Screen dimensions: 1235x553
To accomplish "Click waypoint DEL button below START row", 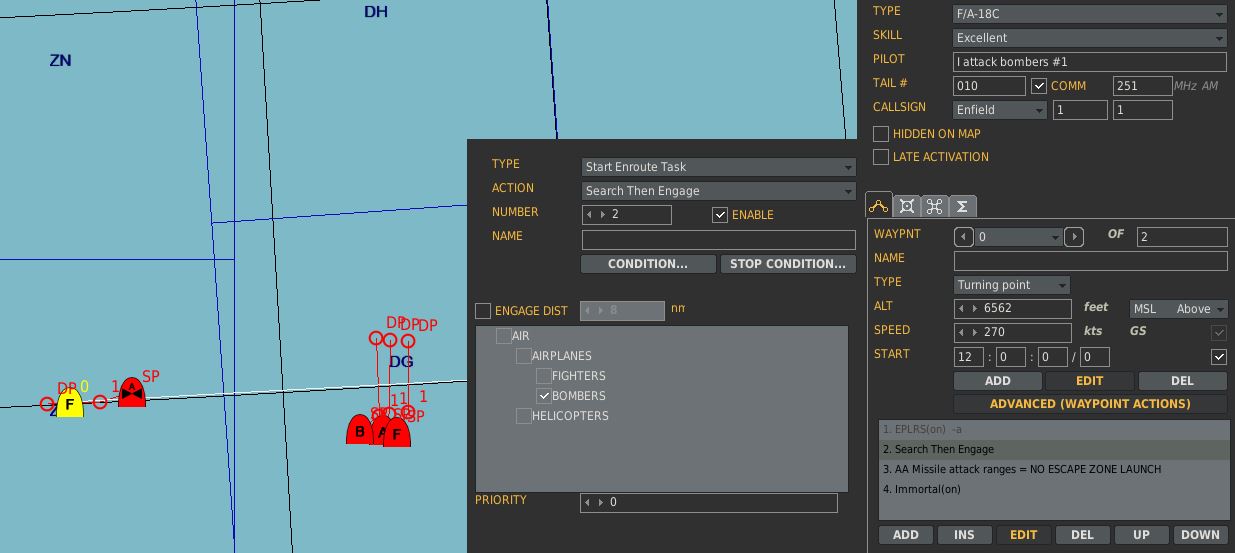I will [1182, 381].
